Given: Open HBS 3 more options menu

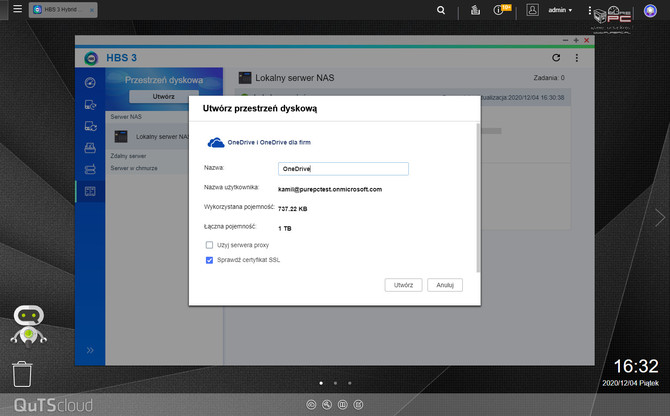Looking at the screenshot, I should click(577, 58).
